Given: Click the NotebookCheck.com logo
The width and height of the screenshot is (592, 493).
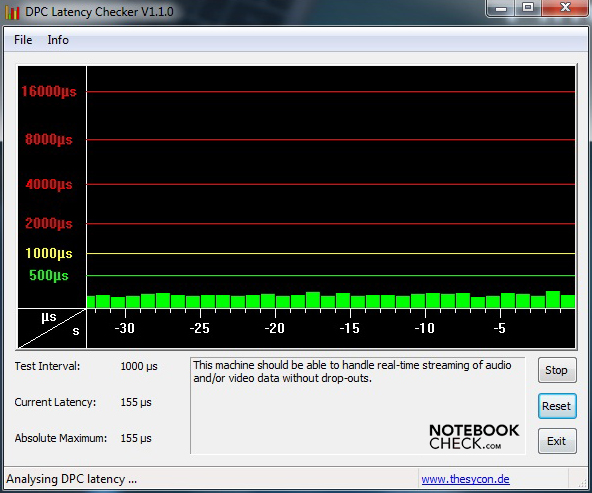Looking at the screenshot, I should pos(474,437).
